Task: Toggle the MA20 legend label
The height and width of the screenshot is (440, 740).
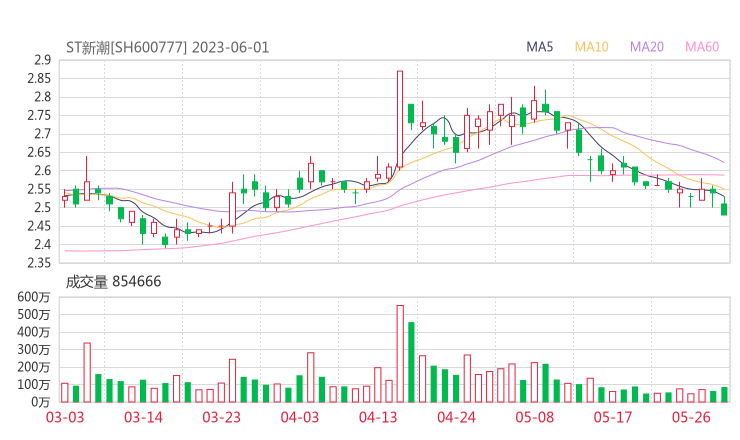Action: tap(647, 47)
